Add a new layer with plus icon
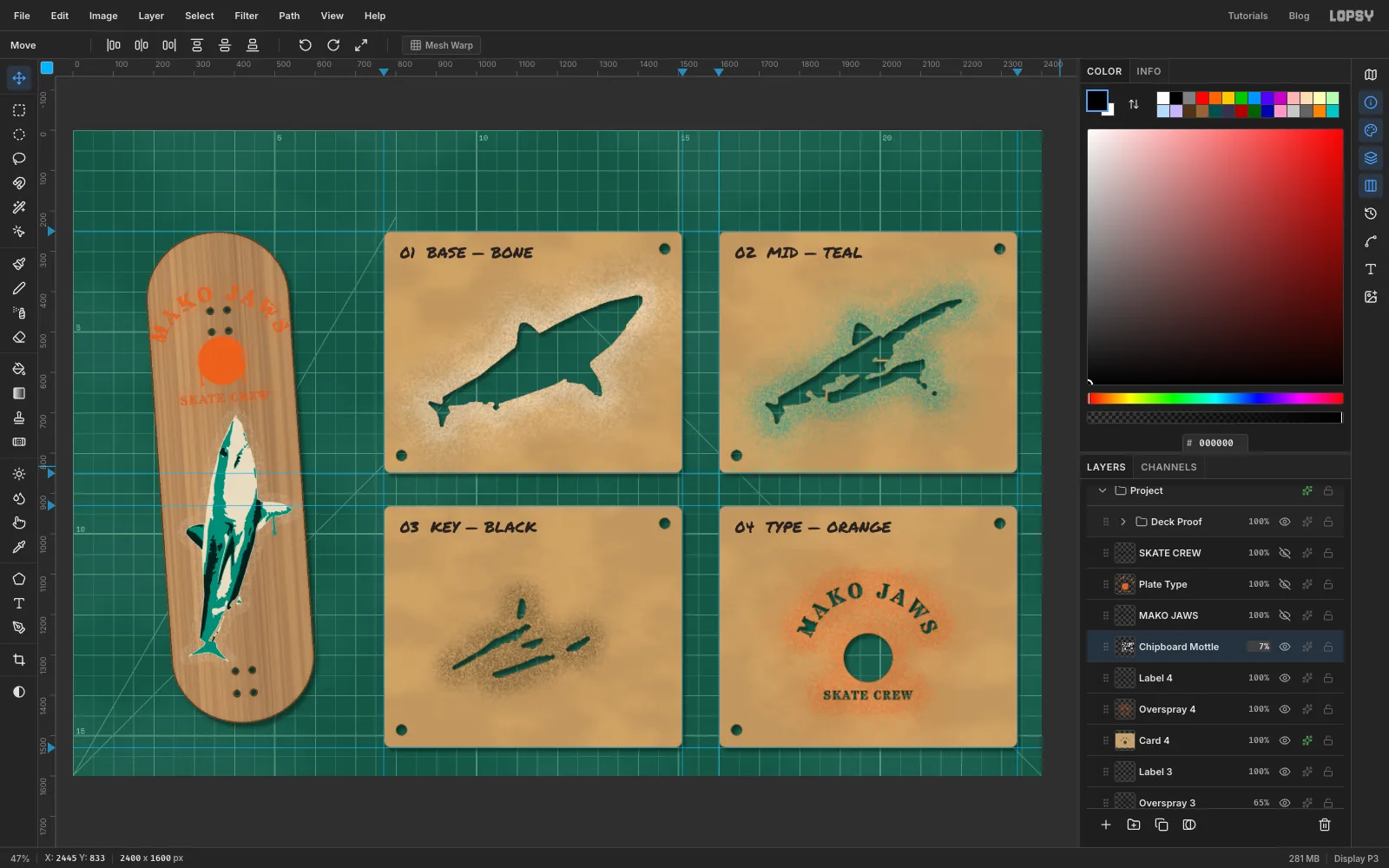 [1106, 825]
